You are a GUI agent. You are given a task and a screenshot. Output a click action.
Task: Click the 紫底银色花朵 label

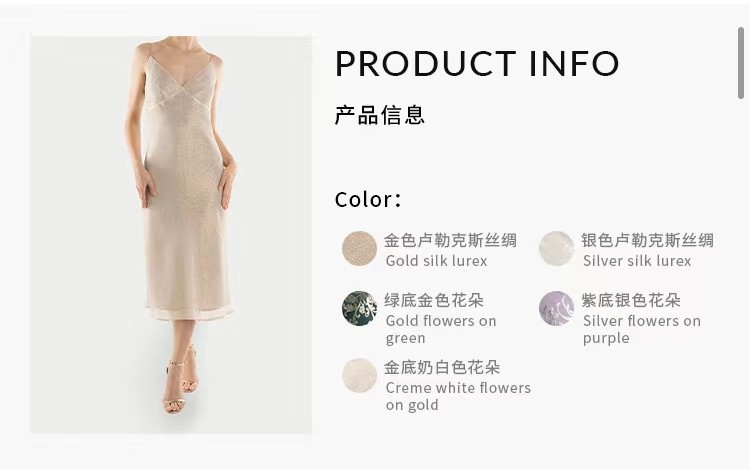pyautogui.click(x=631, y=301)
